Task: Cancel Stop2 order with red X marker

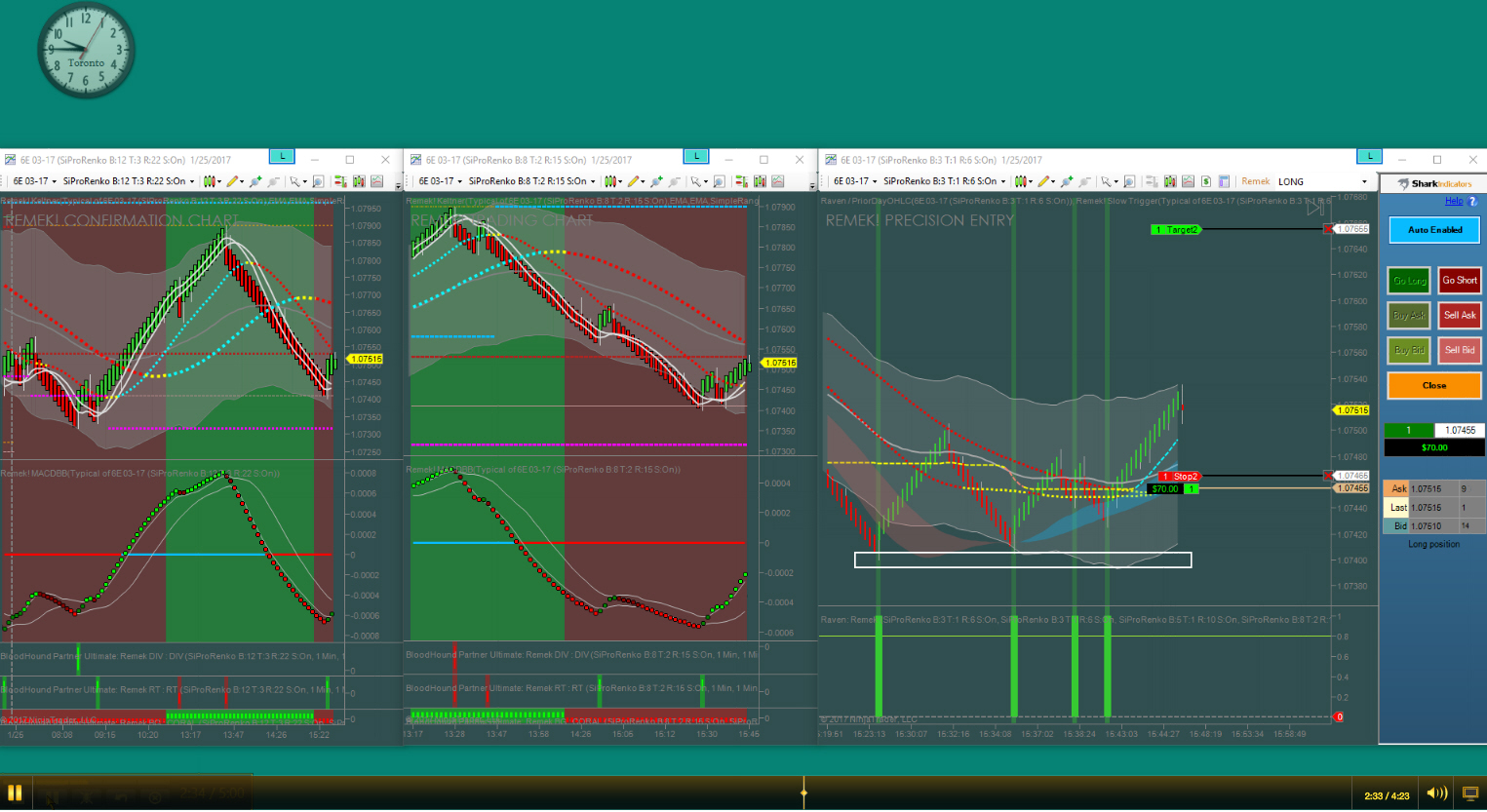Action: pos(1328,476)
